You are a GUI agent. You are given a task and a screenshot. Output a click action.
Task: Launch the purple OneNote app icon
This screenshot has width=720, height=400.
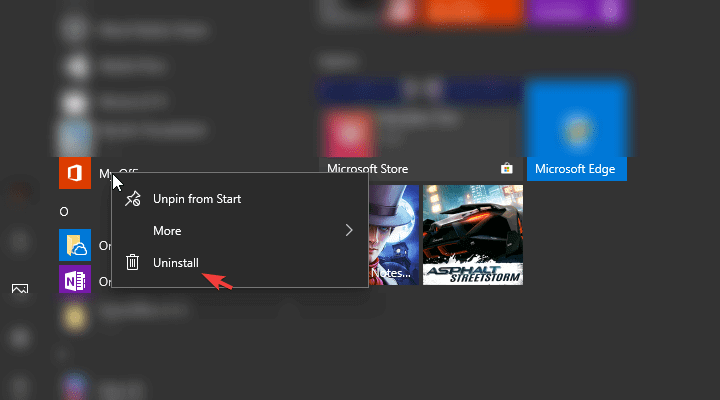tap(75, 279)
